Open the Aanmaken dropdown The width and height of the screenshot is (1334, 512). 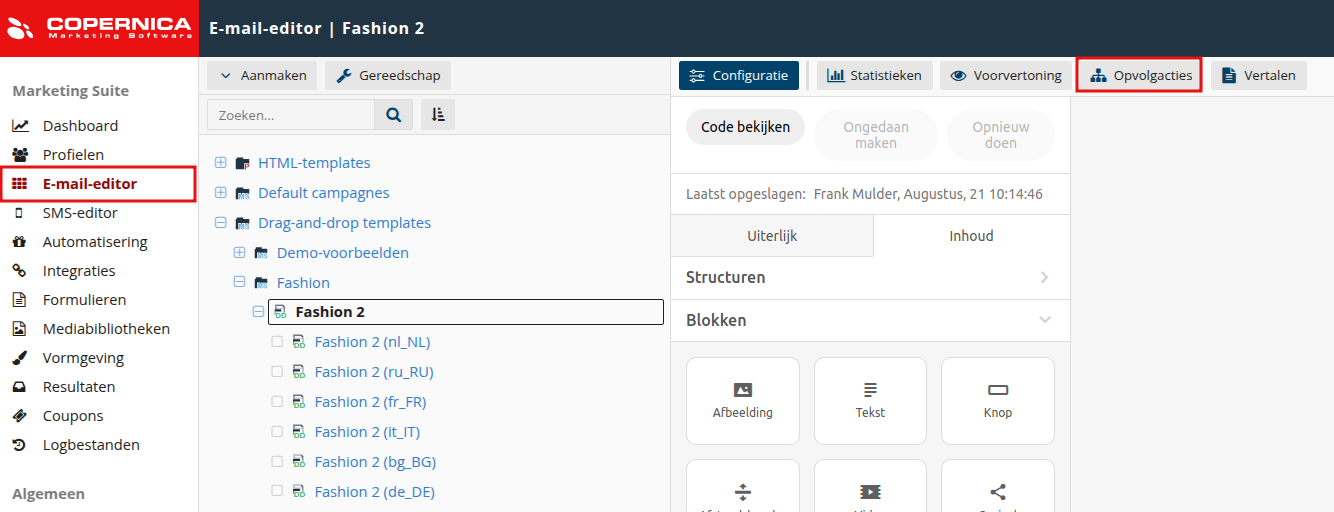click(263, 75)
